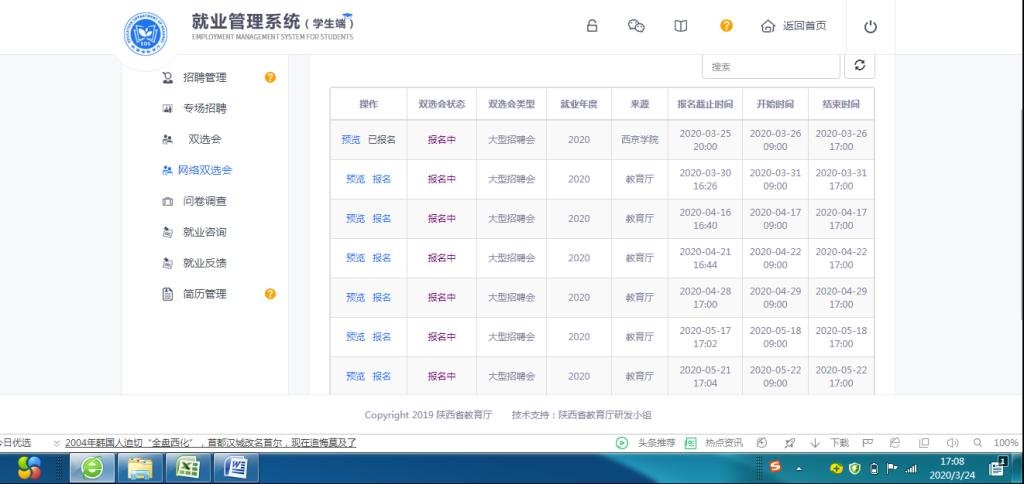Image resolution: width=1024 pixels, height=484 pixels.
Task: Click the 搜索 search input field
Action: pyautogui.click(x=770, y=66)
